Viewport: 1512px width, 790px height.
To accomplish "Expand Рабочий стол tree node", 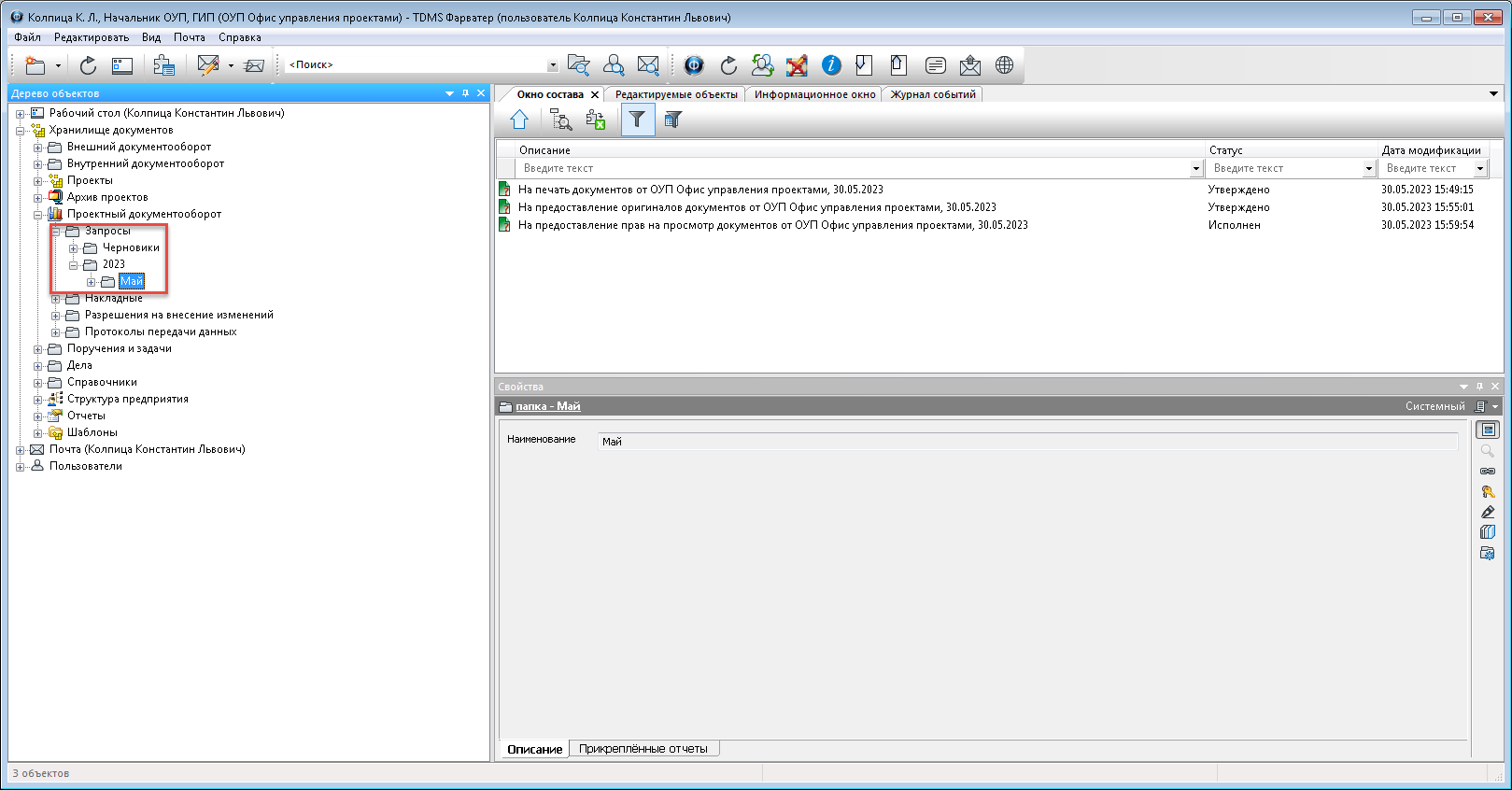I will [20, 114].
